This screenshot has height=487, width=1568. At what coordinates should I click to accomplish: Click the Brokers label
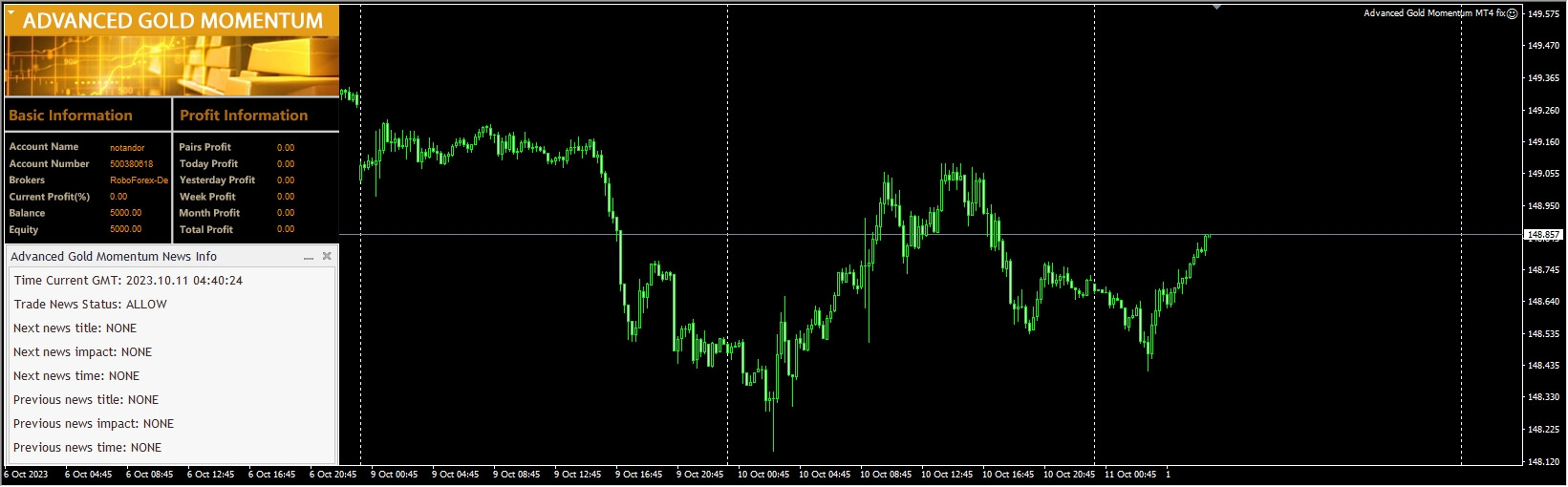[27, 180]
